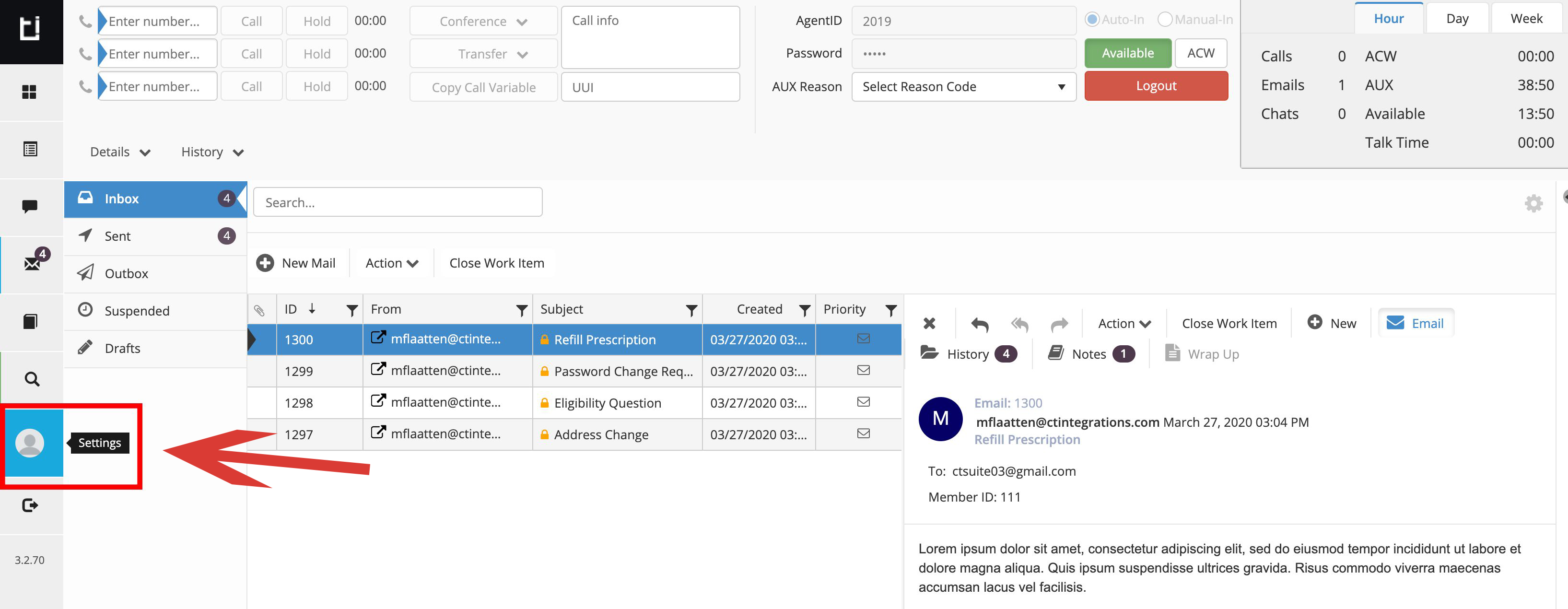1568x609 pixels.
Task: Click the gear icon beside the search bar
Action: click(1533, 203)
